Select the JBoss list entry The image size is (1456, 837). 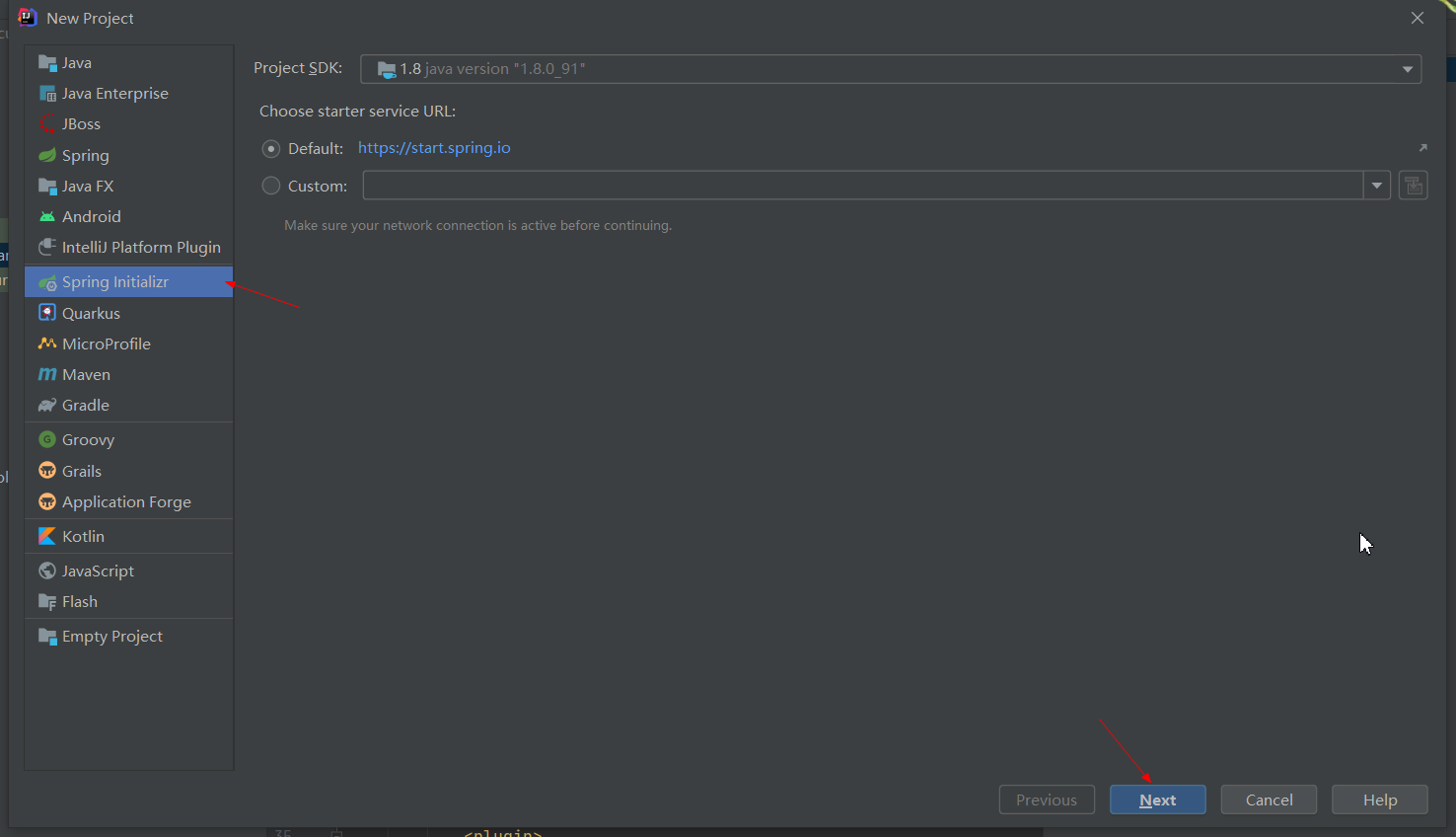pos(128,124)
